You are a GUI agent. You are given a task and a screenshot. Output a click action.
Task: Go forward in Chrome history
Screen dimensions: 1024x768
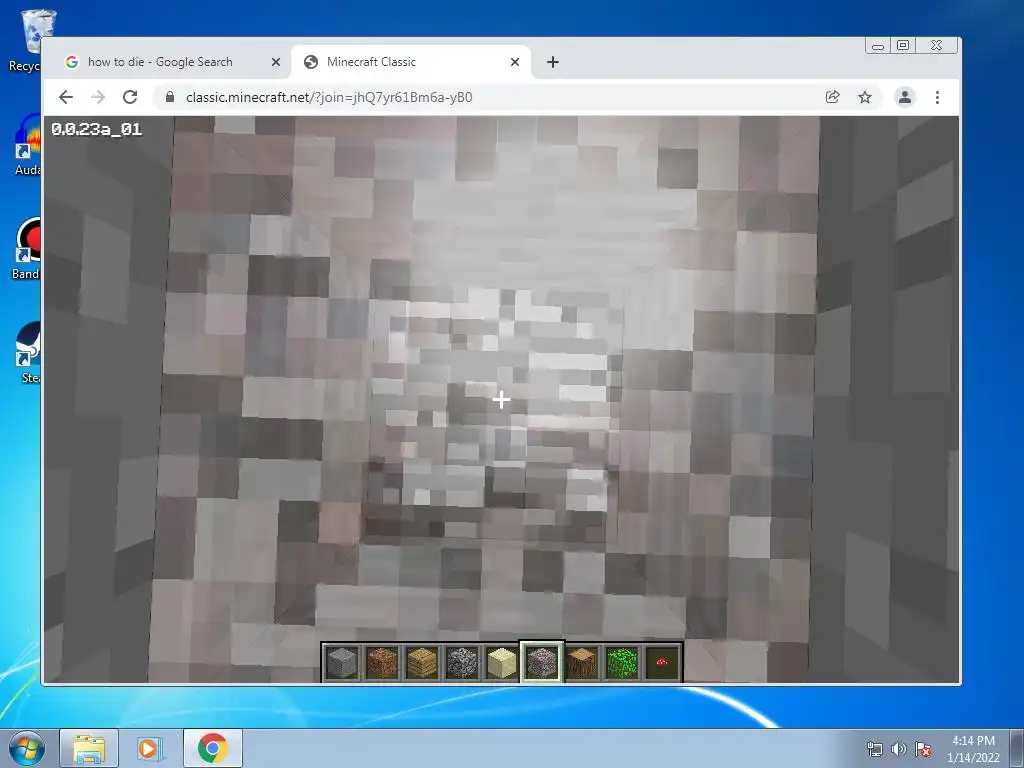[x=98, y=97]
